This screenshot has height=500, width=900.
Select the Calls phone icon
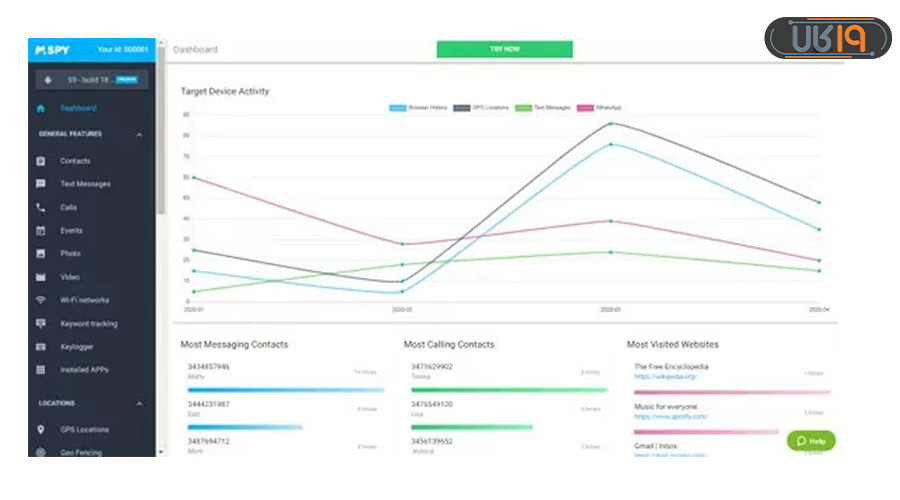41,208
